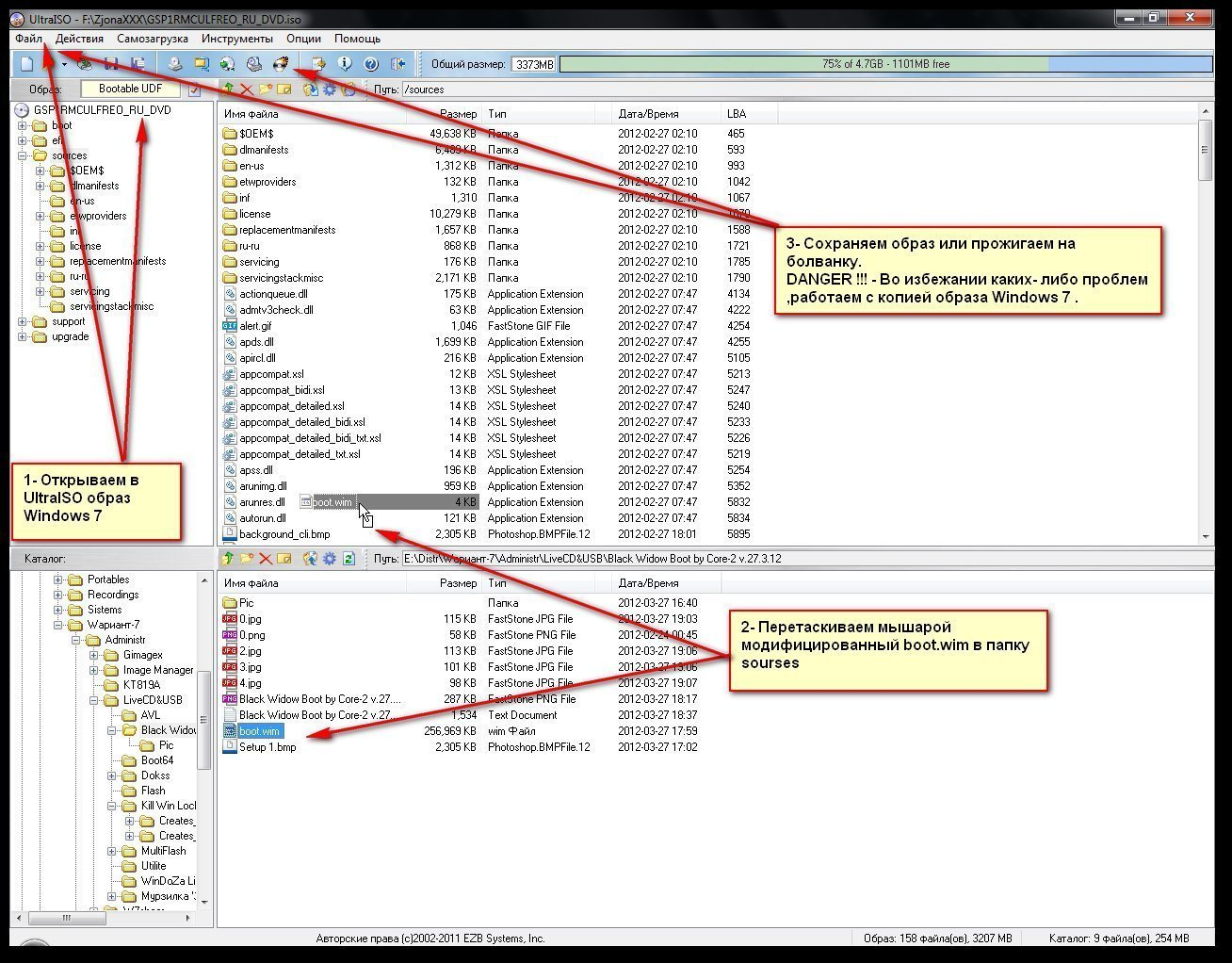Viewport: 1232px width, 963px height.
Task: Click the up-folder arrow in catalog pane
Action: (x=228, y=559)
